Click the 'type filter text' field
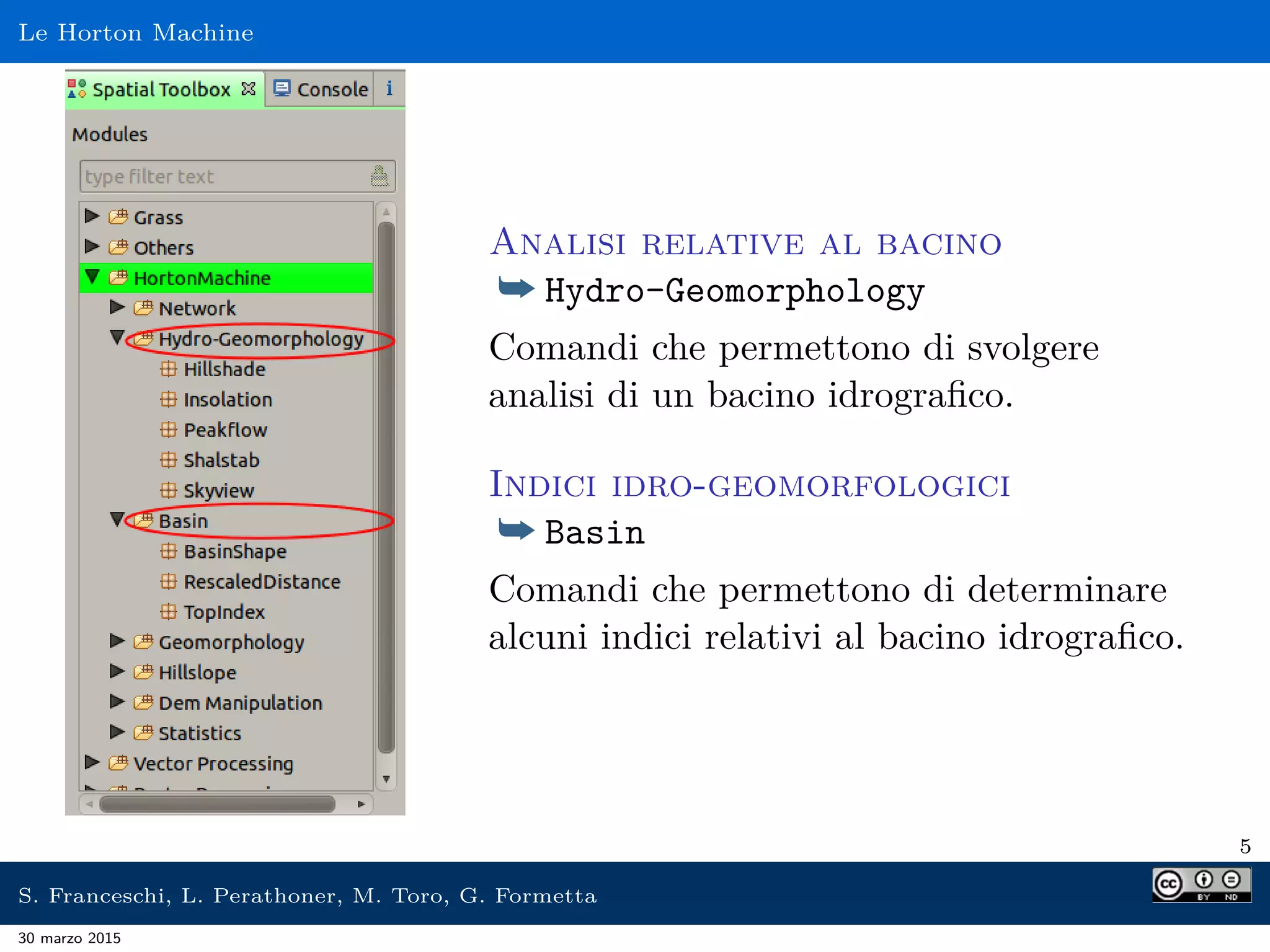The width and height of the screenshot is (1270, 952). pos(237,177)
